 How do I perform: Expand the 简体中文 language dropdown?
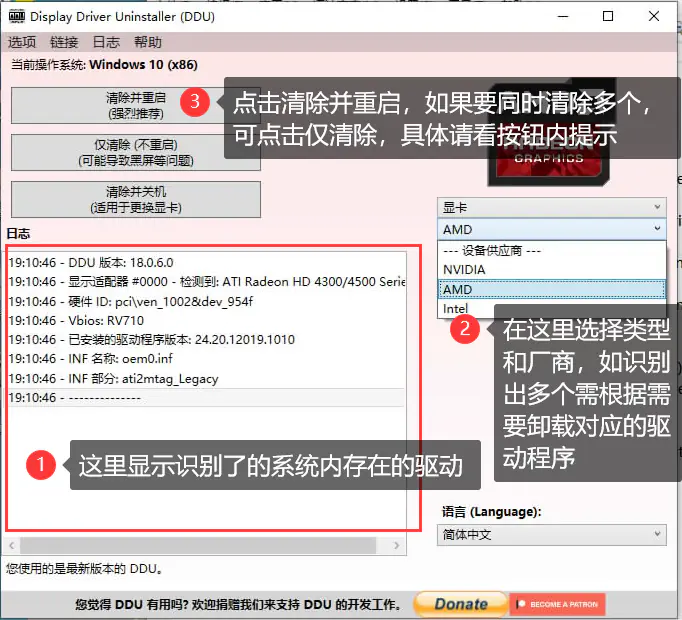point(551,535)
